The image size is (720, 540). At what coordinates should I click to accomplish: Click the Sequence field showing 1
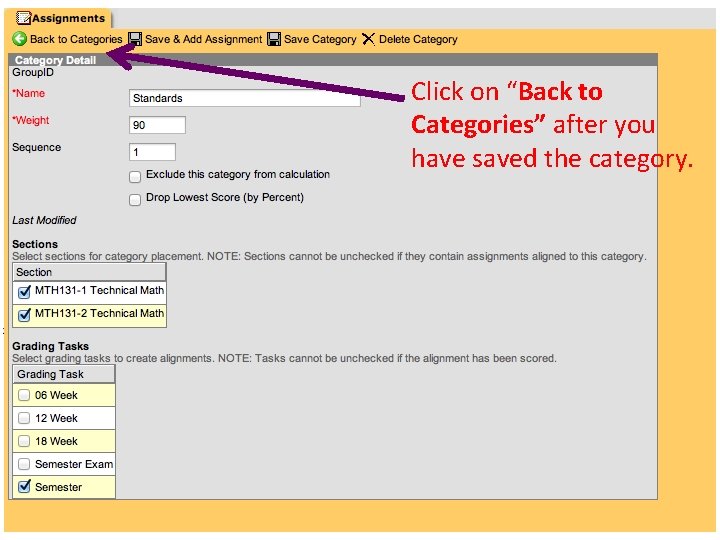click(152, 152)
